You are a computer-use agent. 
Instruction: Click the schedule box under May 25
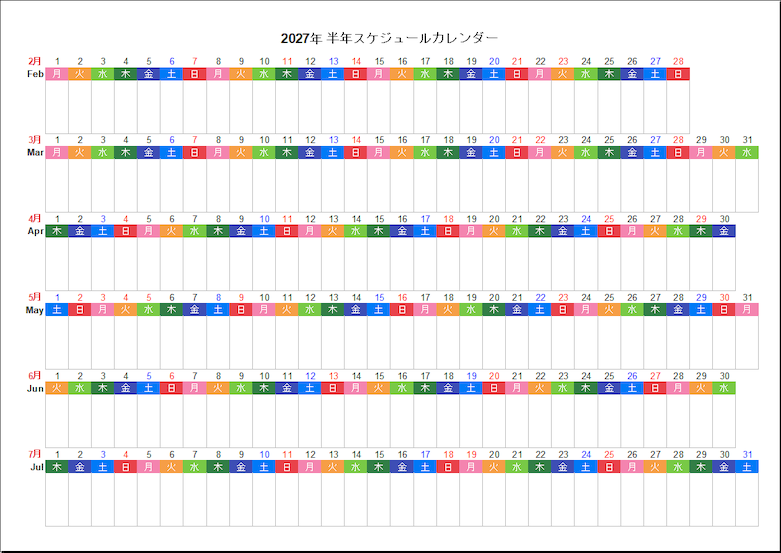tap(609, 343)
